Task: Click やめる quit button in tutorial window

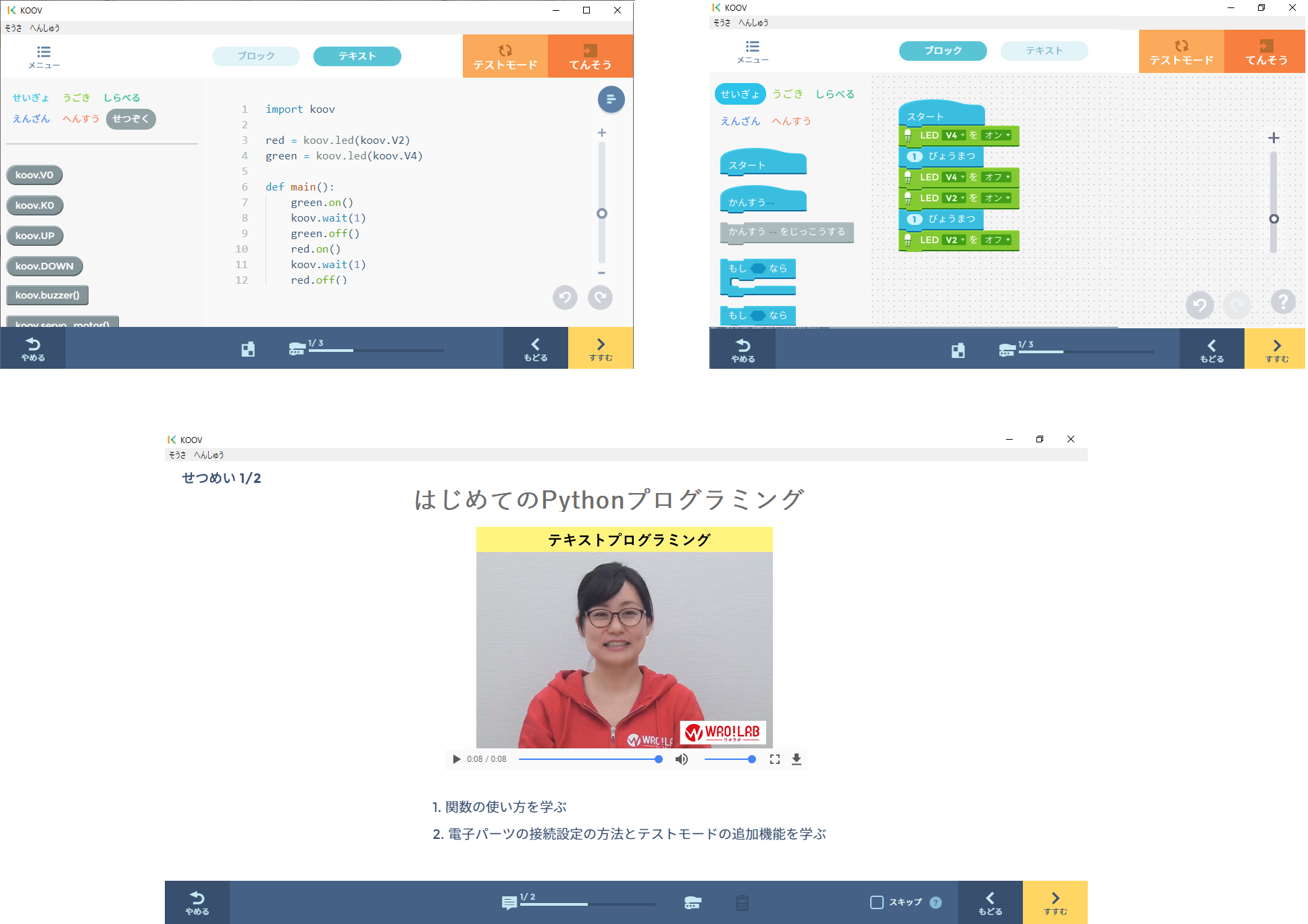Action: click(x=197, y=902)
